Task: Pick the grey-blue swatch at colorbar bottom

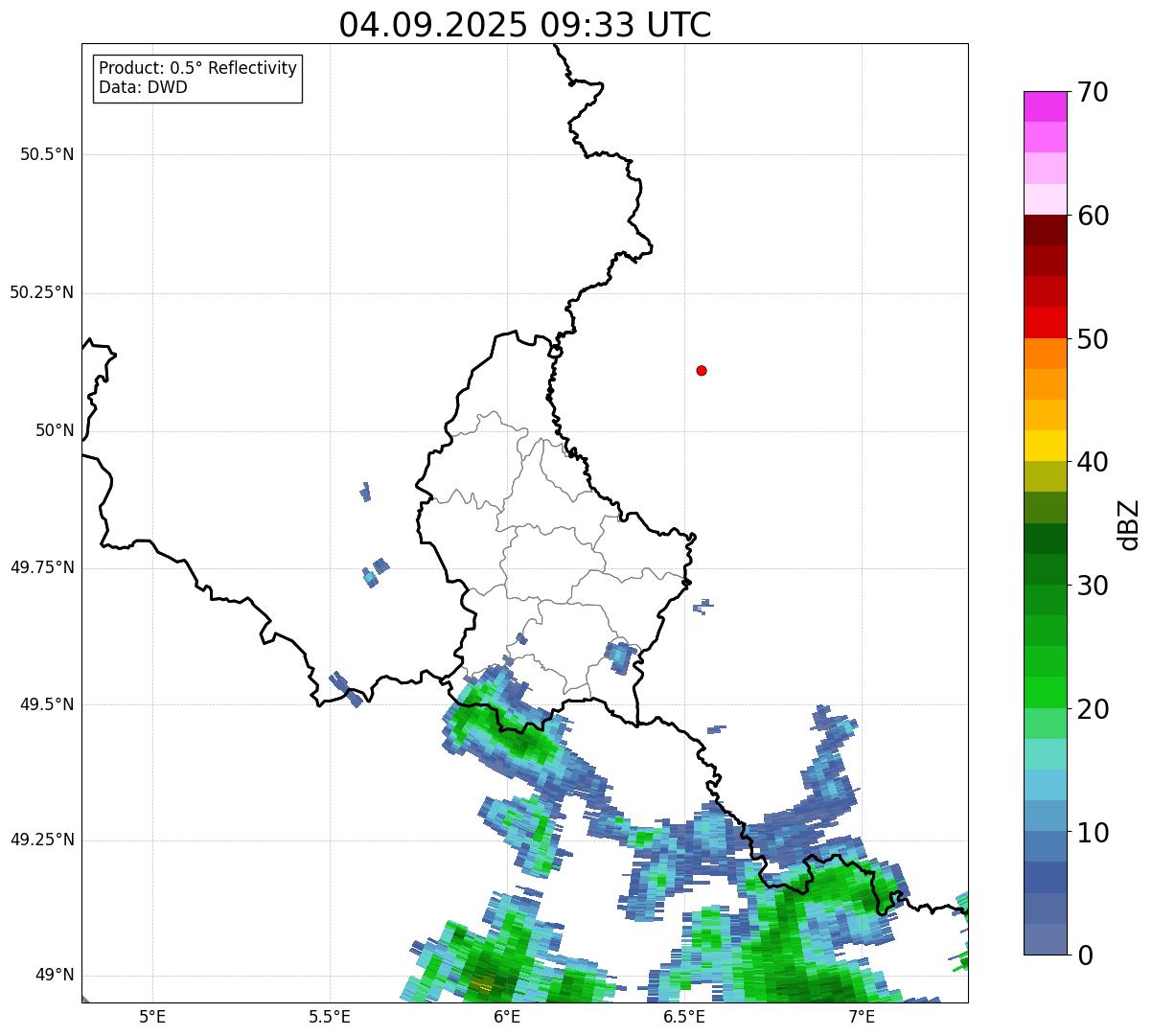Action: click(1045, 939)
